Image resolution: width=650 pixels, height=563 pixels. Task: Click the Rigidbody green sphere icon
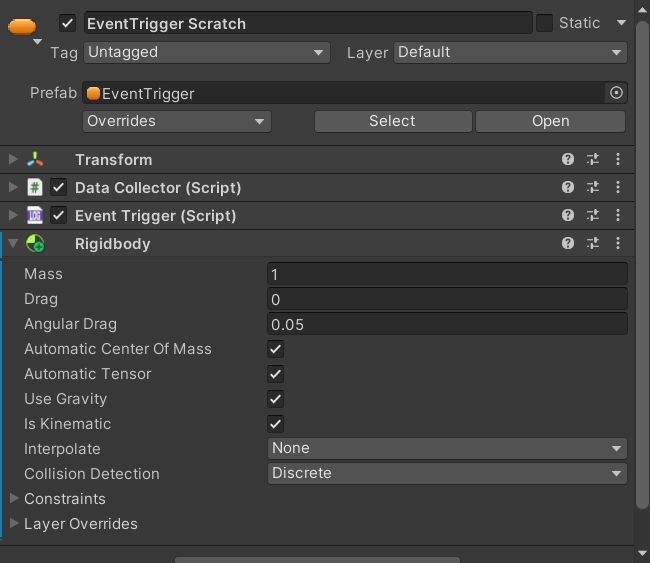[35, 243]
